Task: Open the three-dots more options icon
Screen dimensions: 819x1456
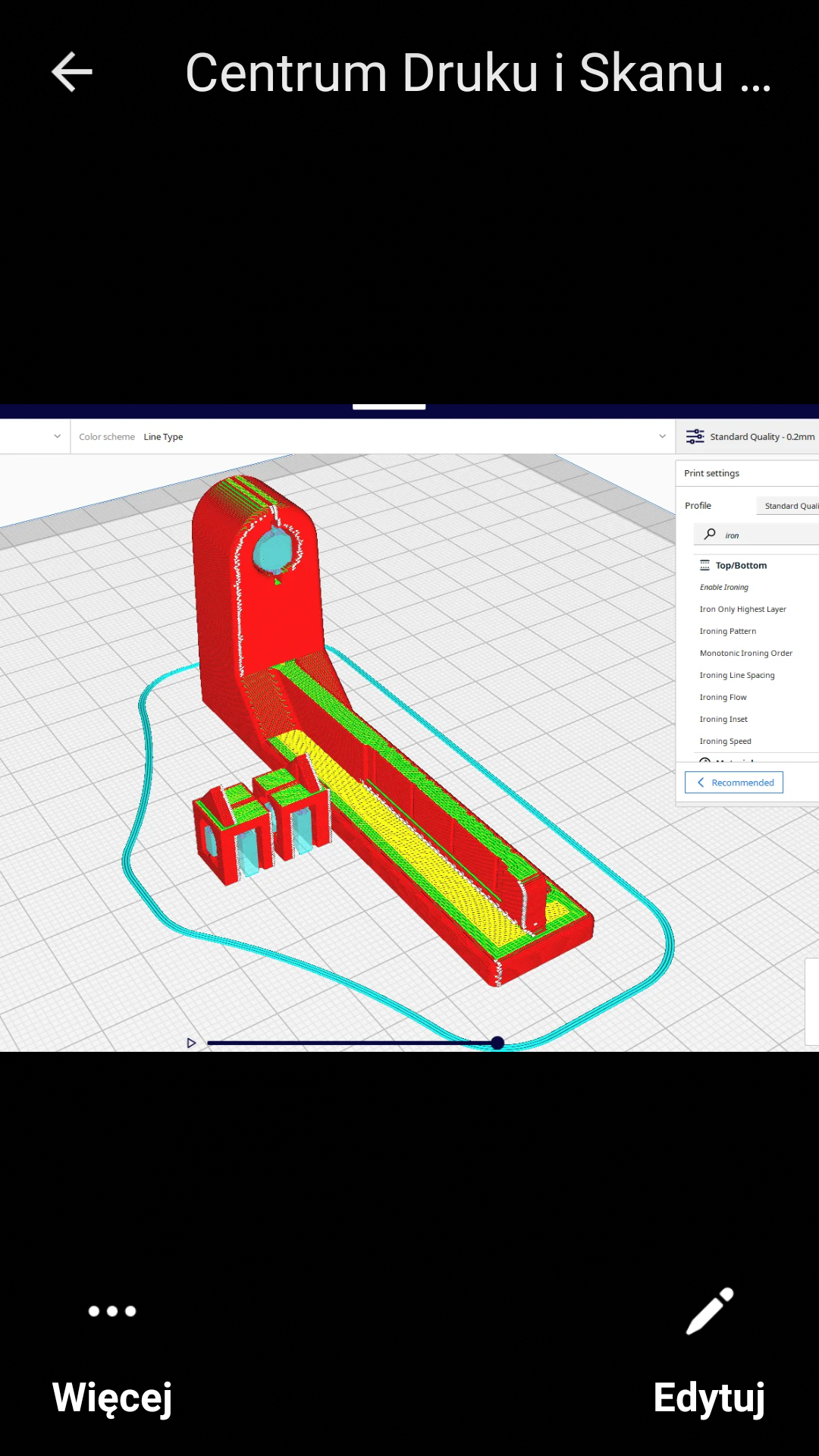Action: click(x=112, y=1311)
